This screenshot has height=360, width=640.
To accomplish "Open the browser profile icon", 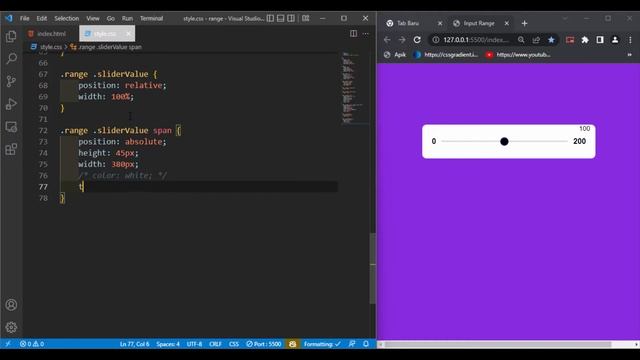I will (x=615, y=40).
